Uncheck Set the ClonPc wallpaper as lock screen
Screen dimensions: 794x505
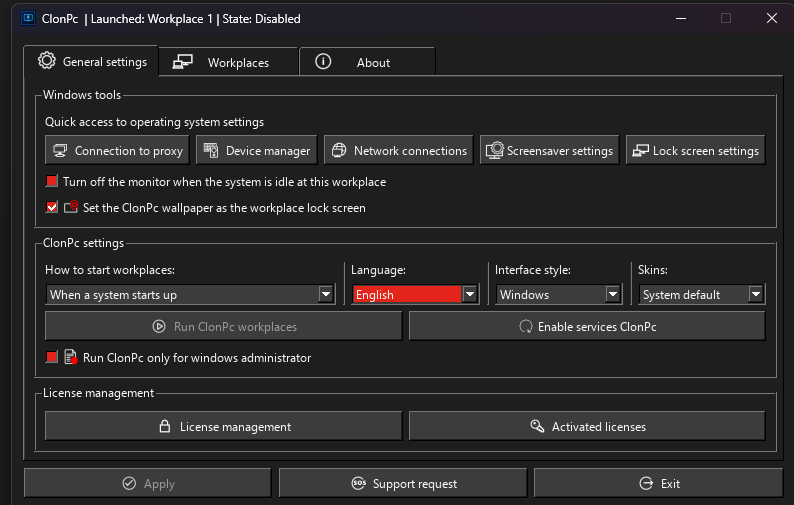coord(52,207)
